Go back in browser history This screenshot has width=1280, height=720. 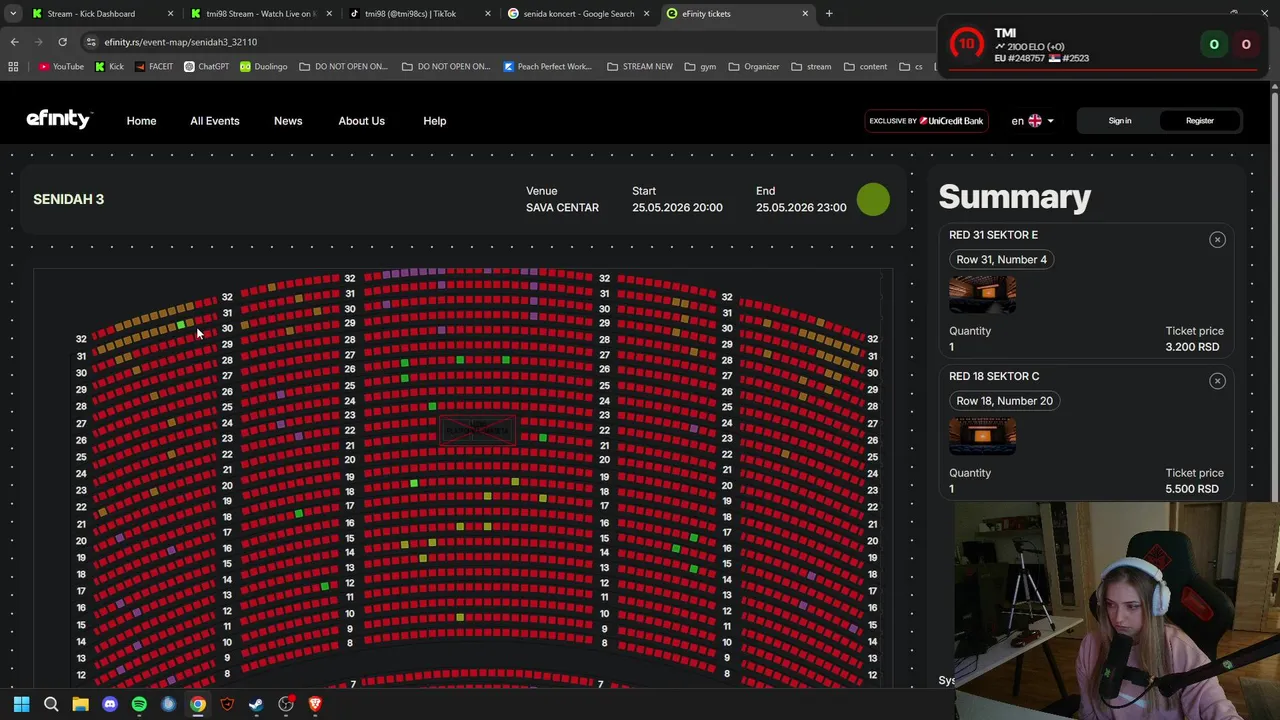click(x=14, y=42)
